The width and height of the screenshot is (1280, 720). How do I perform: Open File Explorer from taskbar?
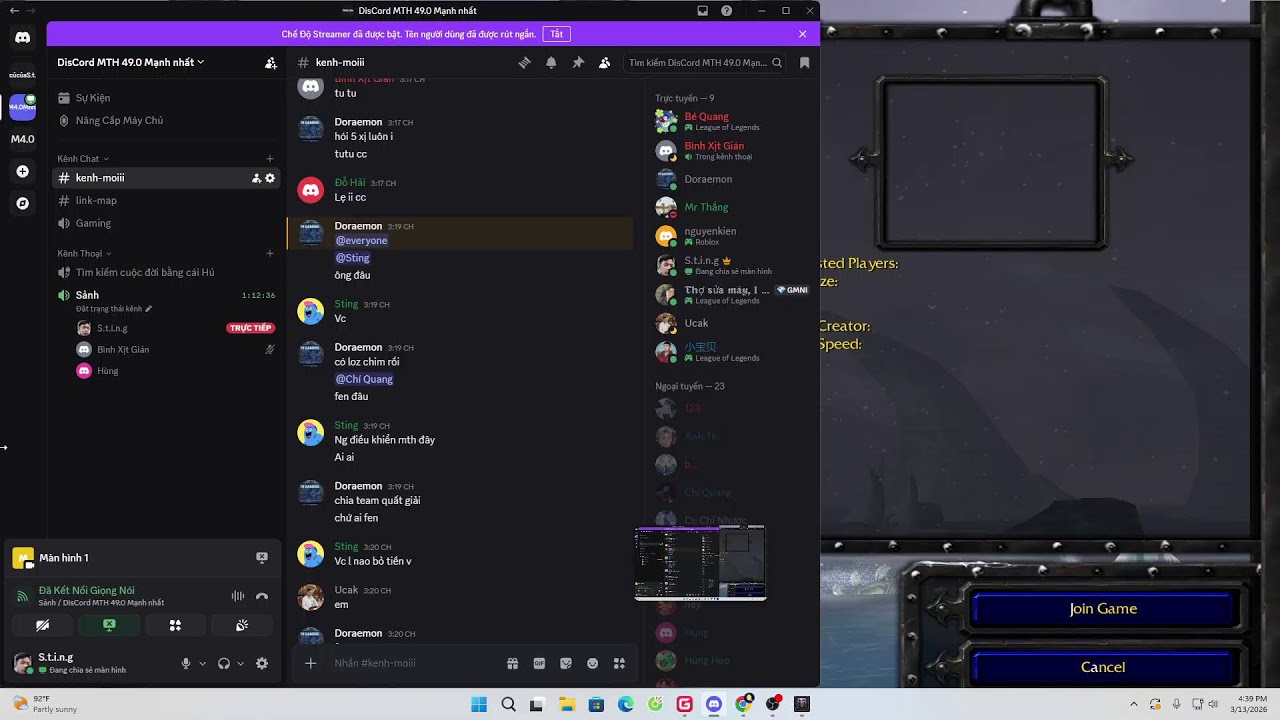pyautogui.click(x=567, y=704)
